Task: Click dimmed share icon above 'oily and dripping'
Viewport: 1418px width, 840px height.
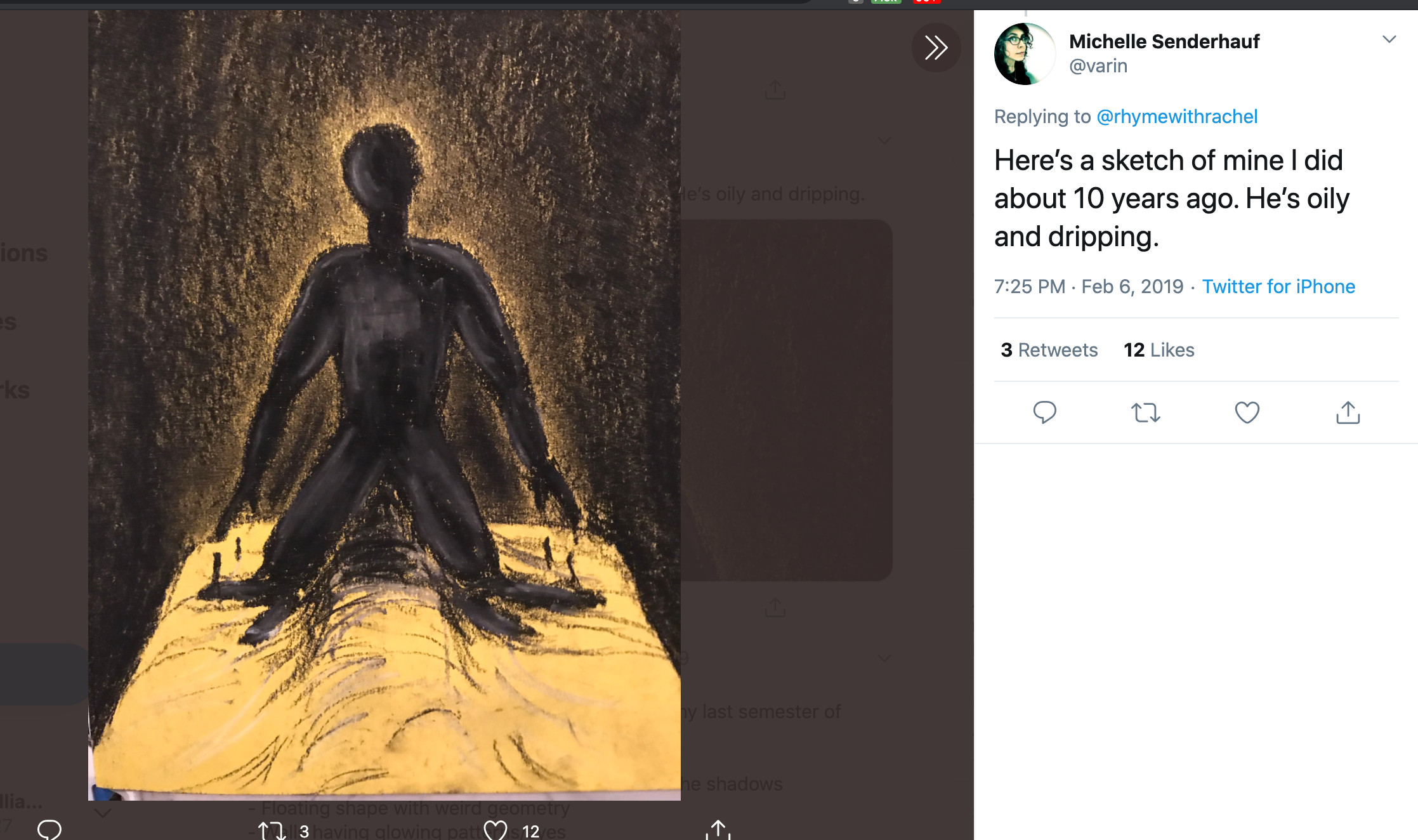Action: (x=775, y=90)
